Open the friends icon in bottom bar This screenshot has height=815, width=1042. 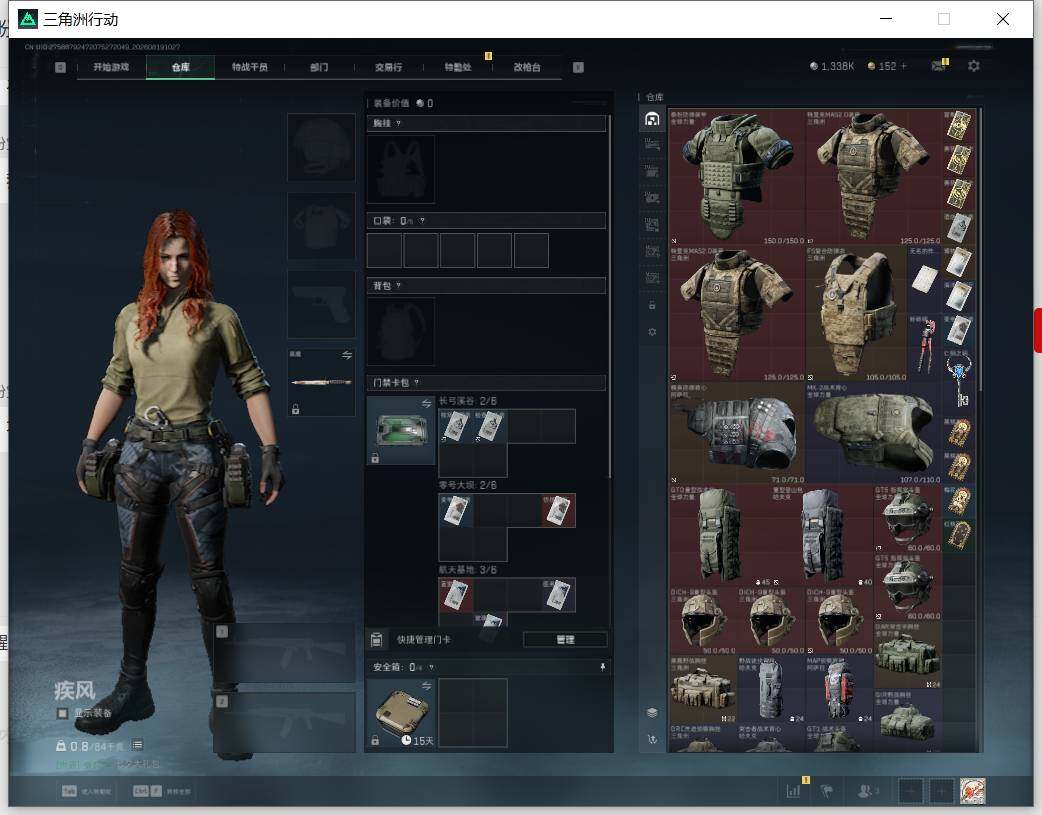(x=867, y=790)
